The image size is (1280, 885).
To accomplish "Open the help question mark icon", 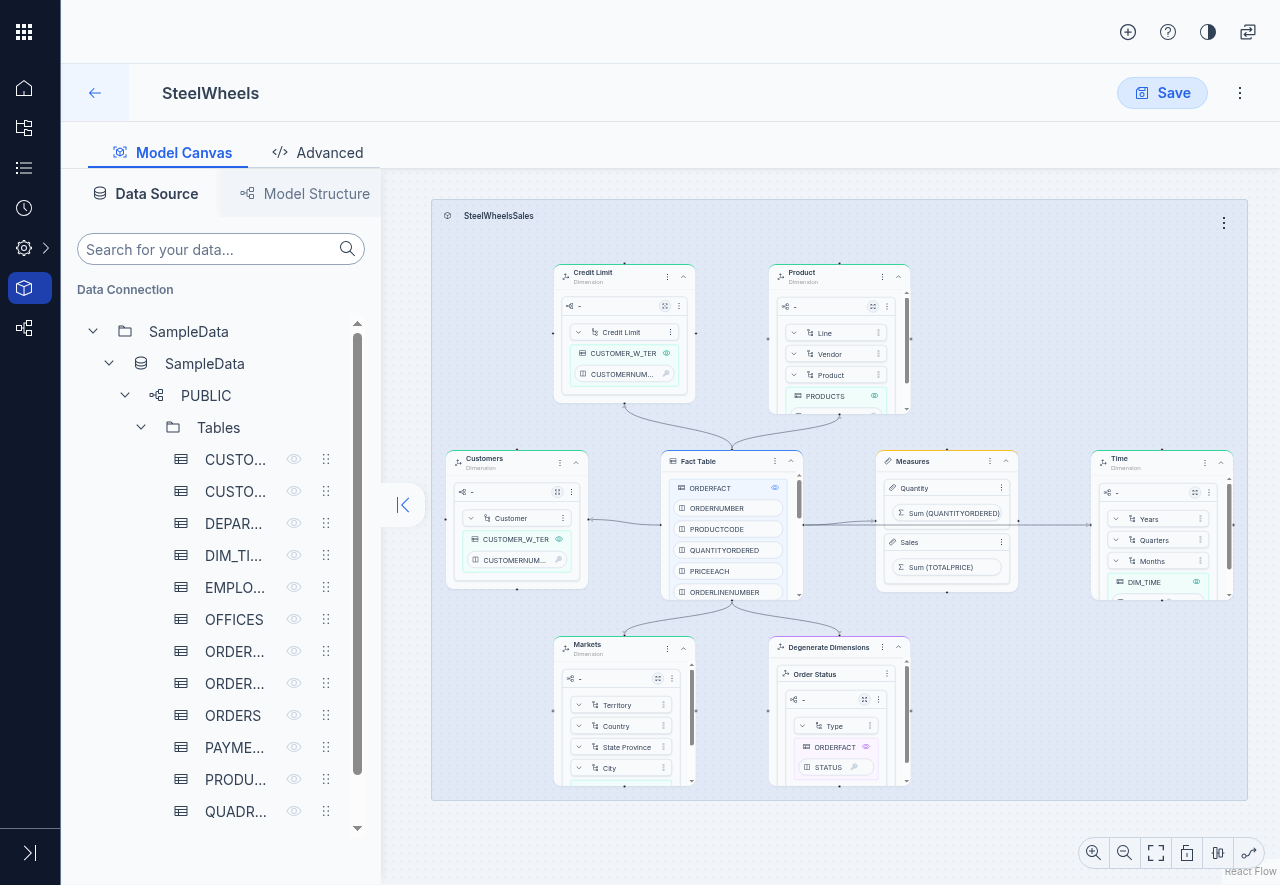I will 1168,32.
